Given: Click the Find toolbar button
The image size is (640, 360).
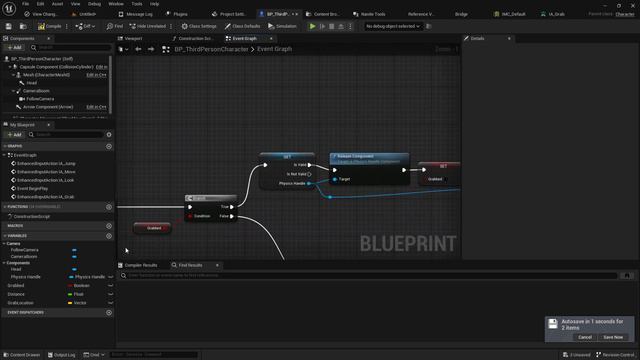Looking at the screenshot, I should click(115, 26).
